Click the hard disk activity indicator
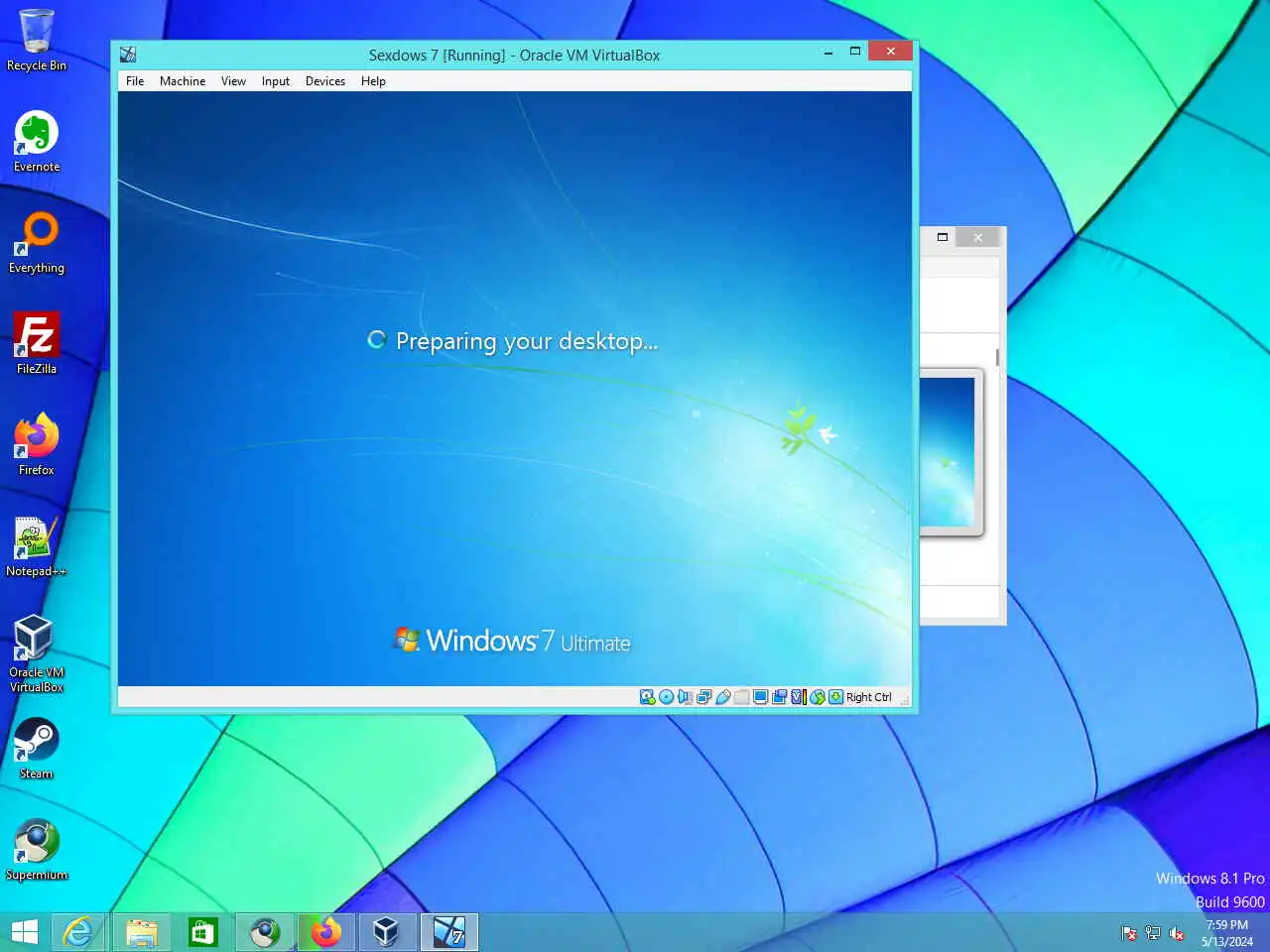The height and width of the screenshot is (952, 1270). pyautogui.click(x=648, y=697)
